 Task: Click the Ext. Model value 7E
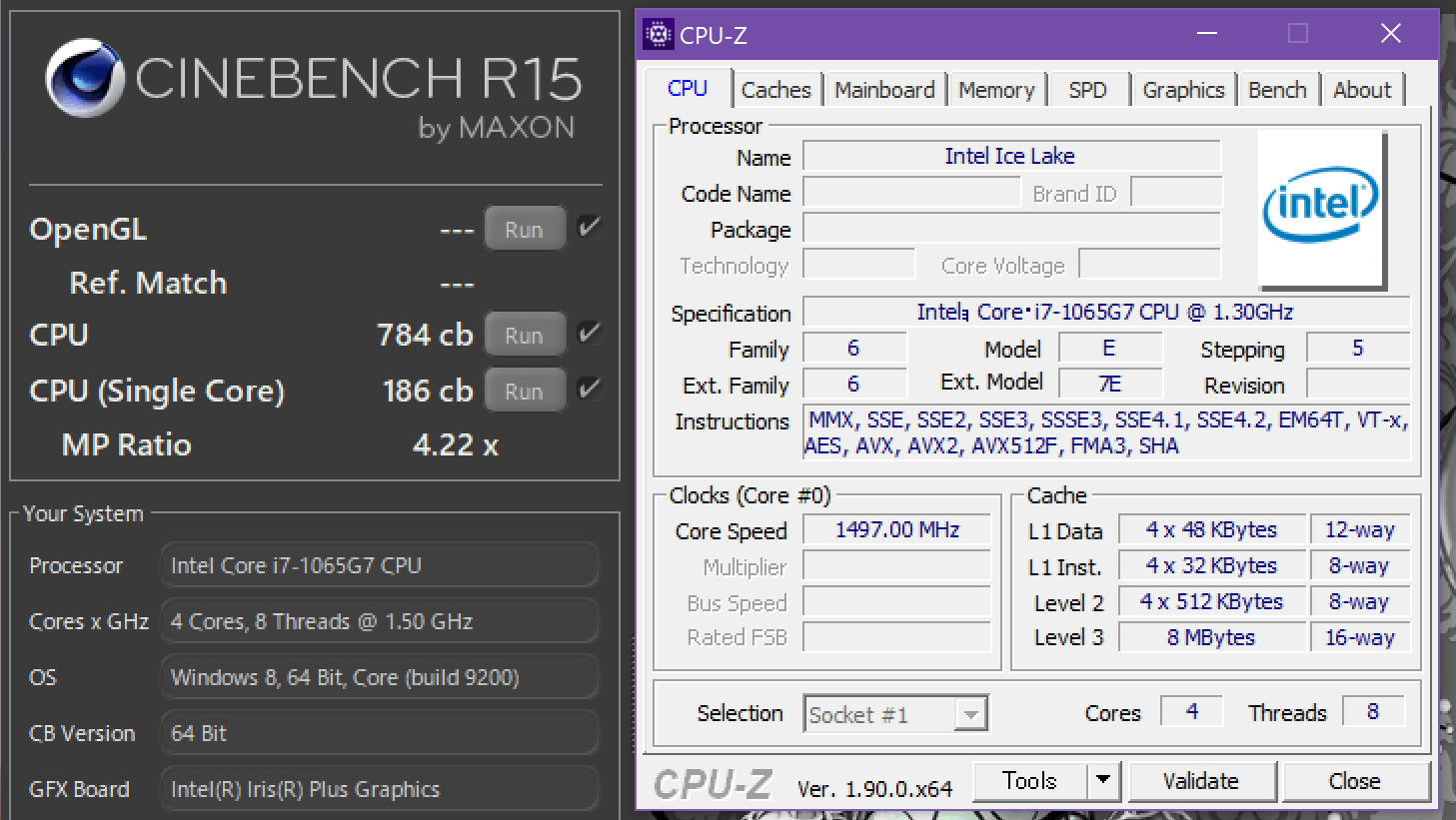(1109, 384)
